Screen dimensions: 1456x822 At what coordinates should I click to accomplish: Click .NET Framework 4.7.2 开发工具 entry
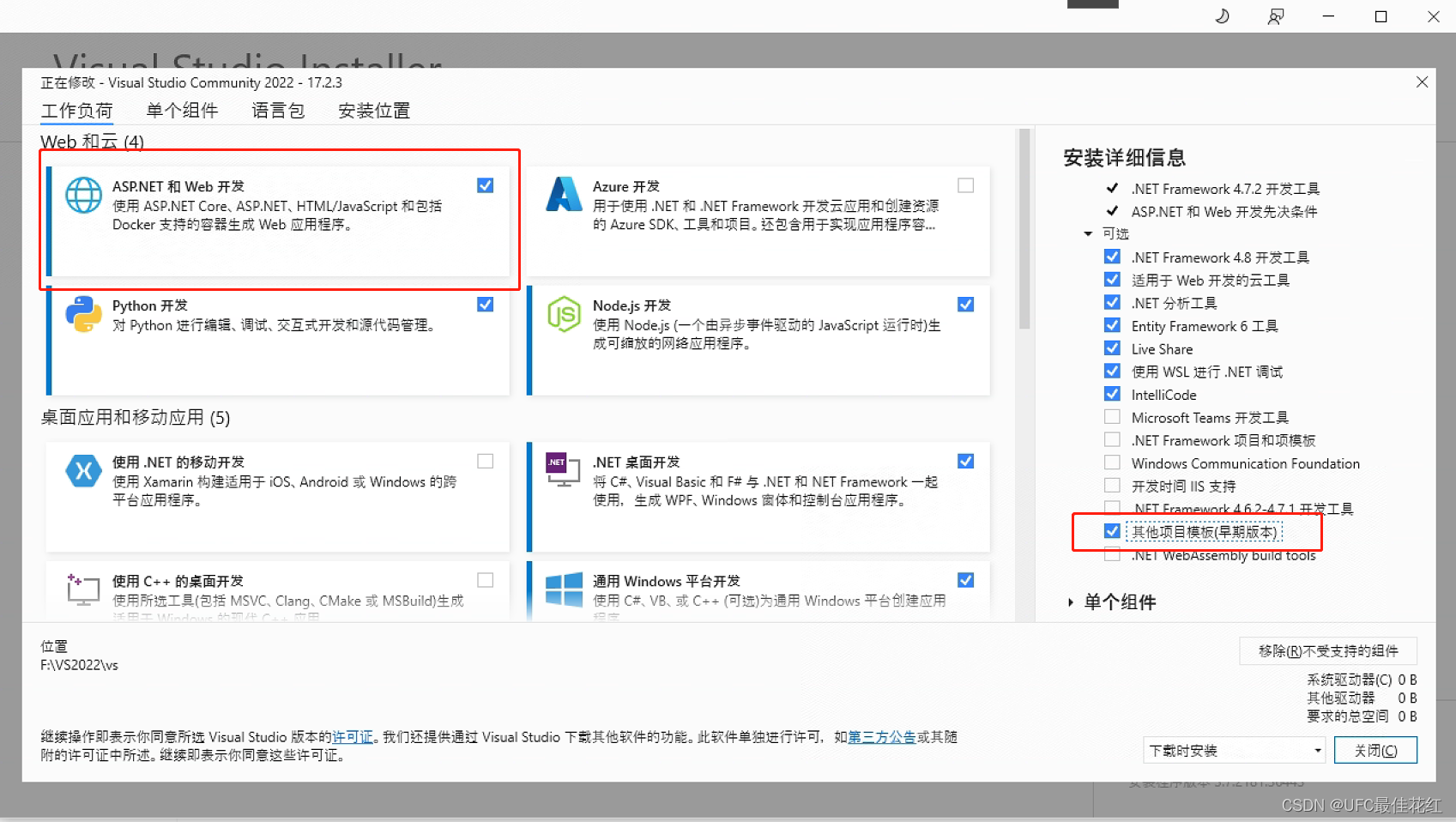1225,189
